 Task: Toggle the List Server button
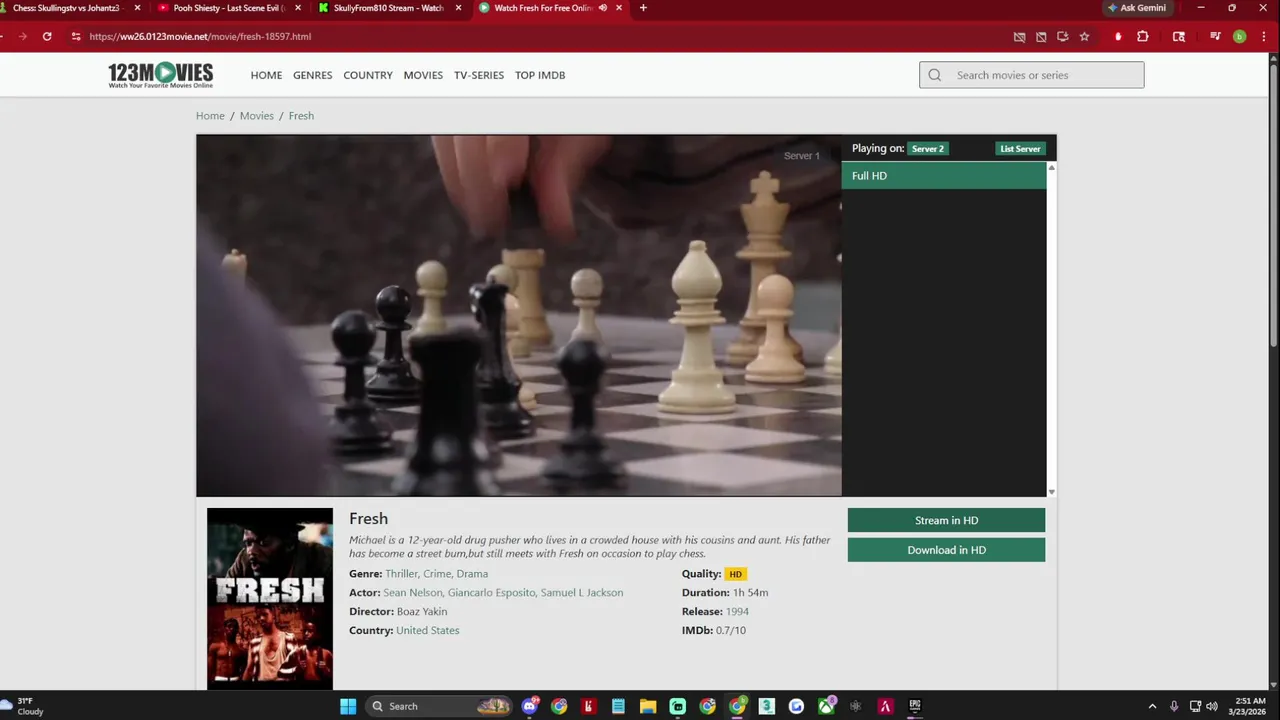1020,149
